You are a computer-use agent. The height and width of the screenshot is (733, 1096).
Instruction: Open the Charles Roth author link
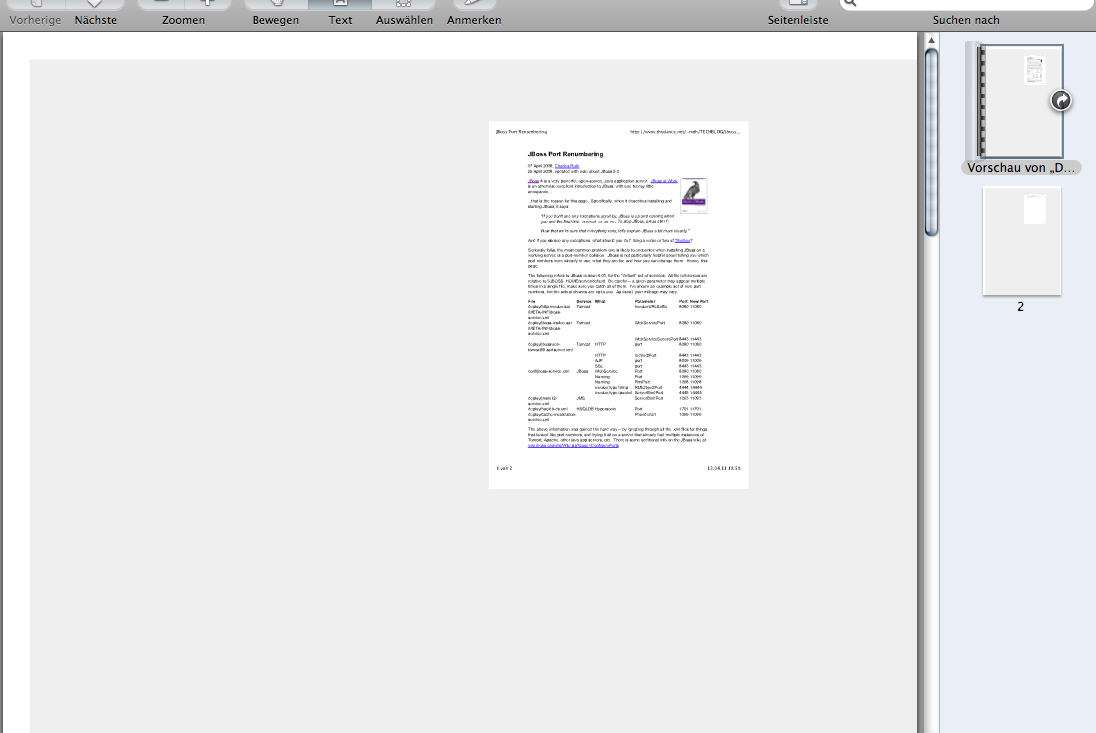pyautogui.click(x=568, y=165)
